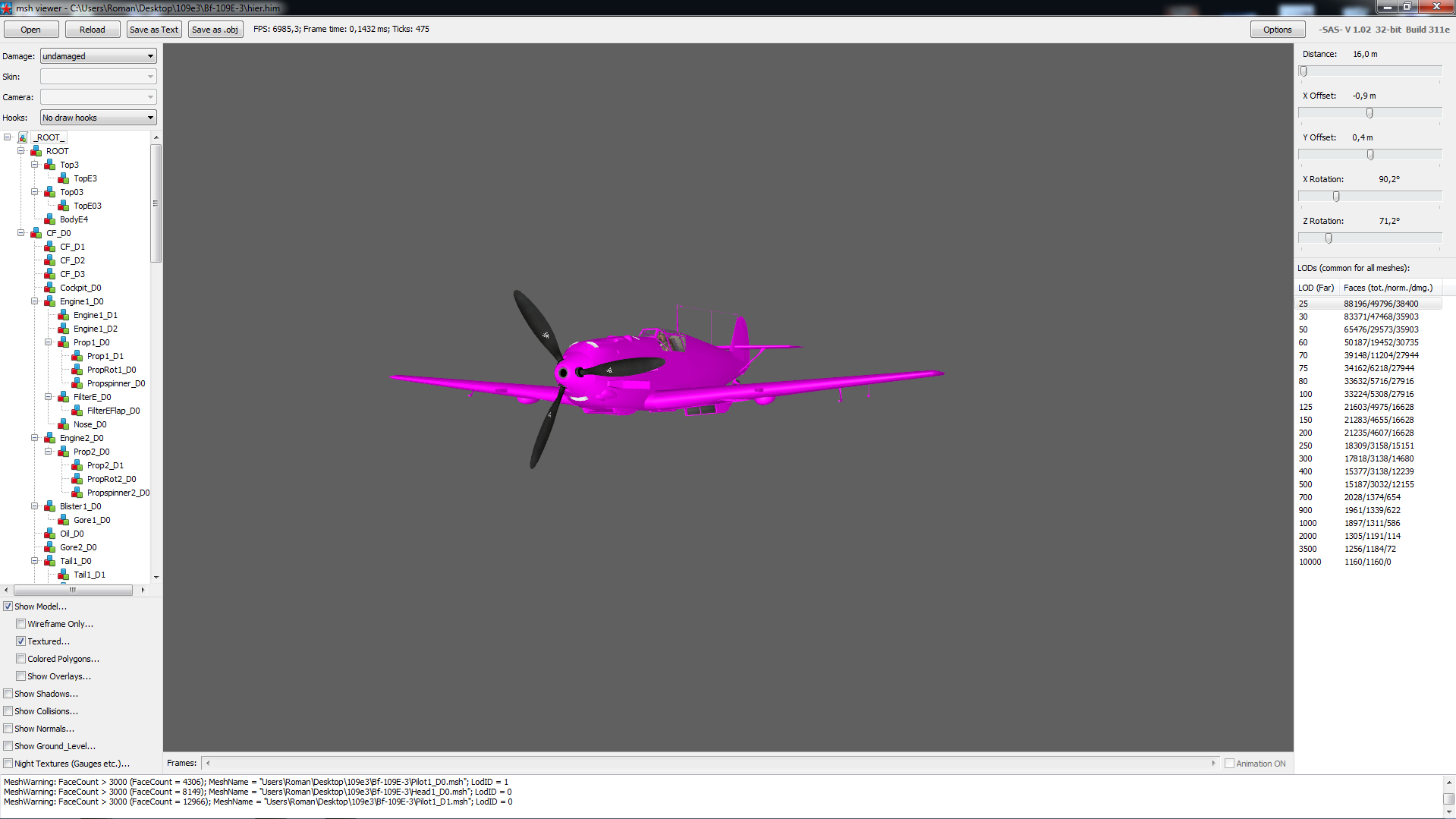The width and height of the screenshot is (1456, 819).
Task: Click the mesh icon beside Engine1_D0
Action: tap(50, 301)
